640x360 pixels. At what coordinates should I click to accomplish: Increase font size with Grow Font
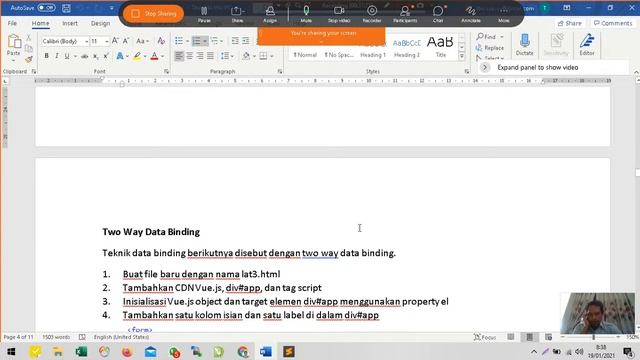coord(115,41)
